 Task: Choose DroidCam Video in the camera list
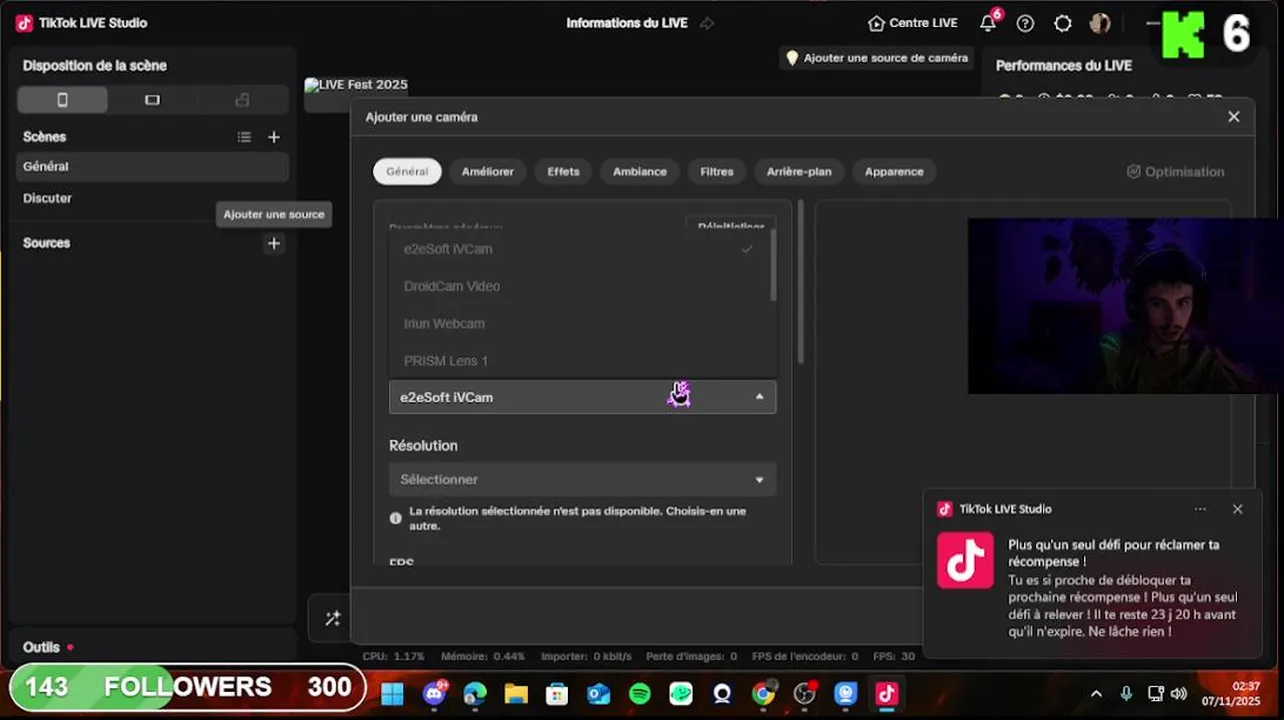(580, 286)
